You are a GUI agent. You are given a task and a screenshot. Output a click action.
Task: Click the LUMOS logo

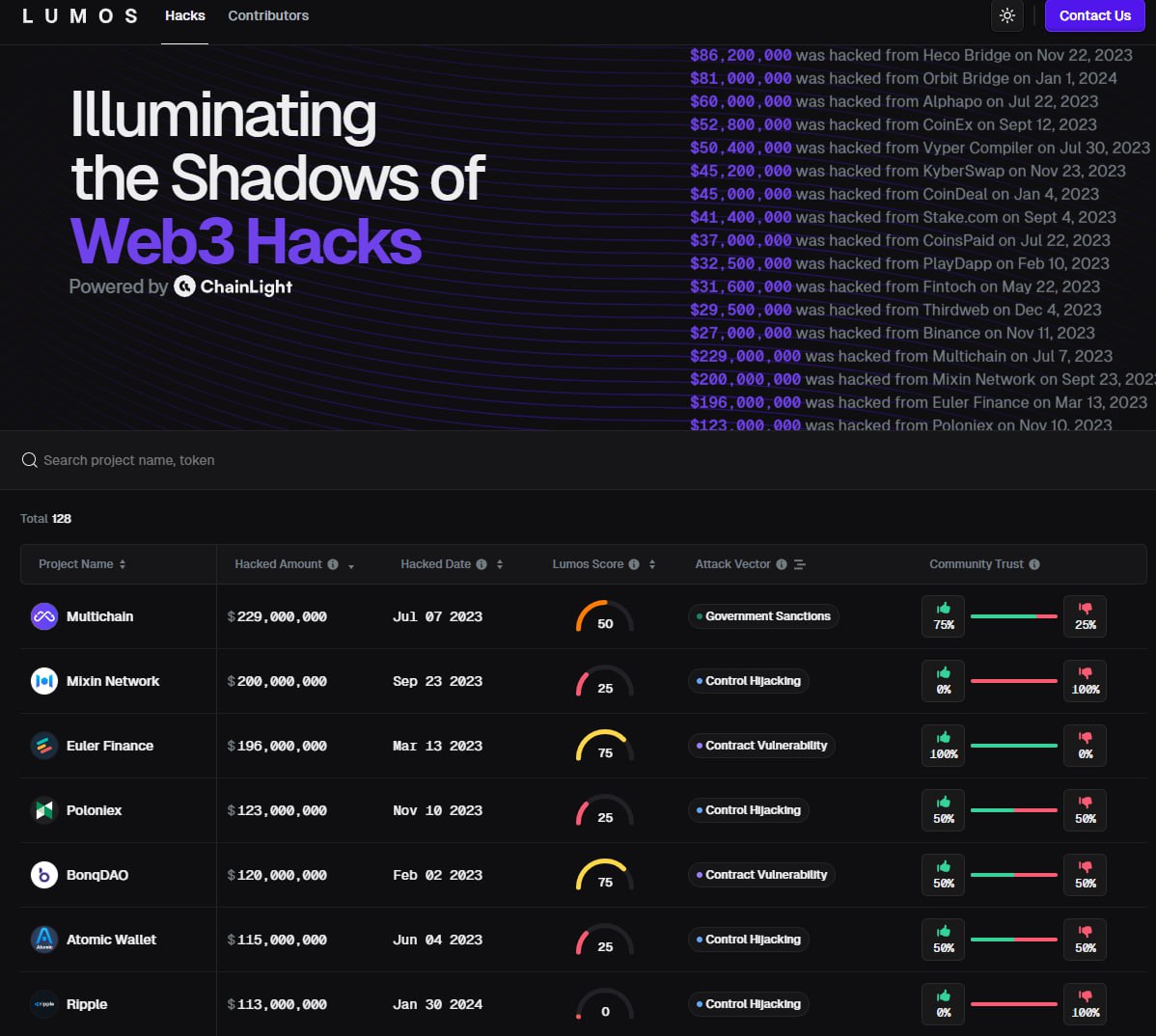point(80,16)
